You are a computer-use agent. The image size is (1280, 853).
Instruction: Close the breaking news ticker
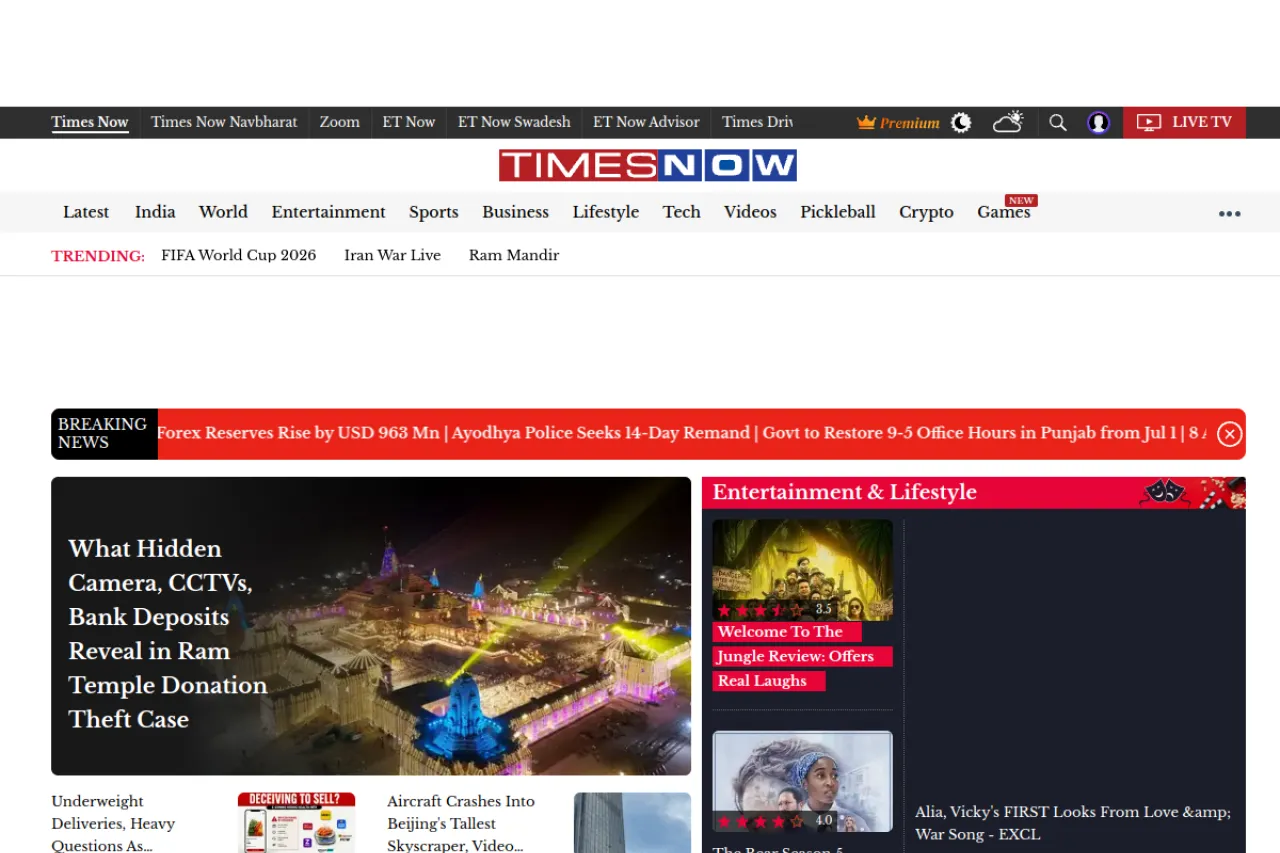tap(1230, 434)
